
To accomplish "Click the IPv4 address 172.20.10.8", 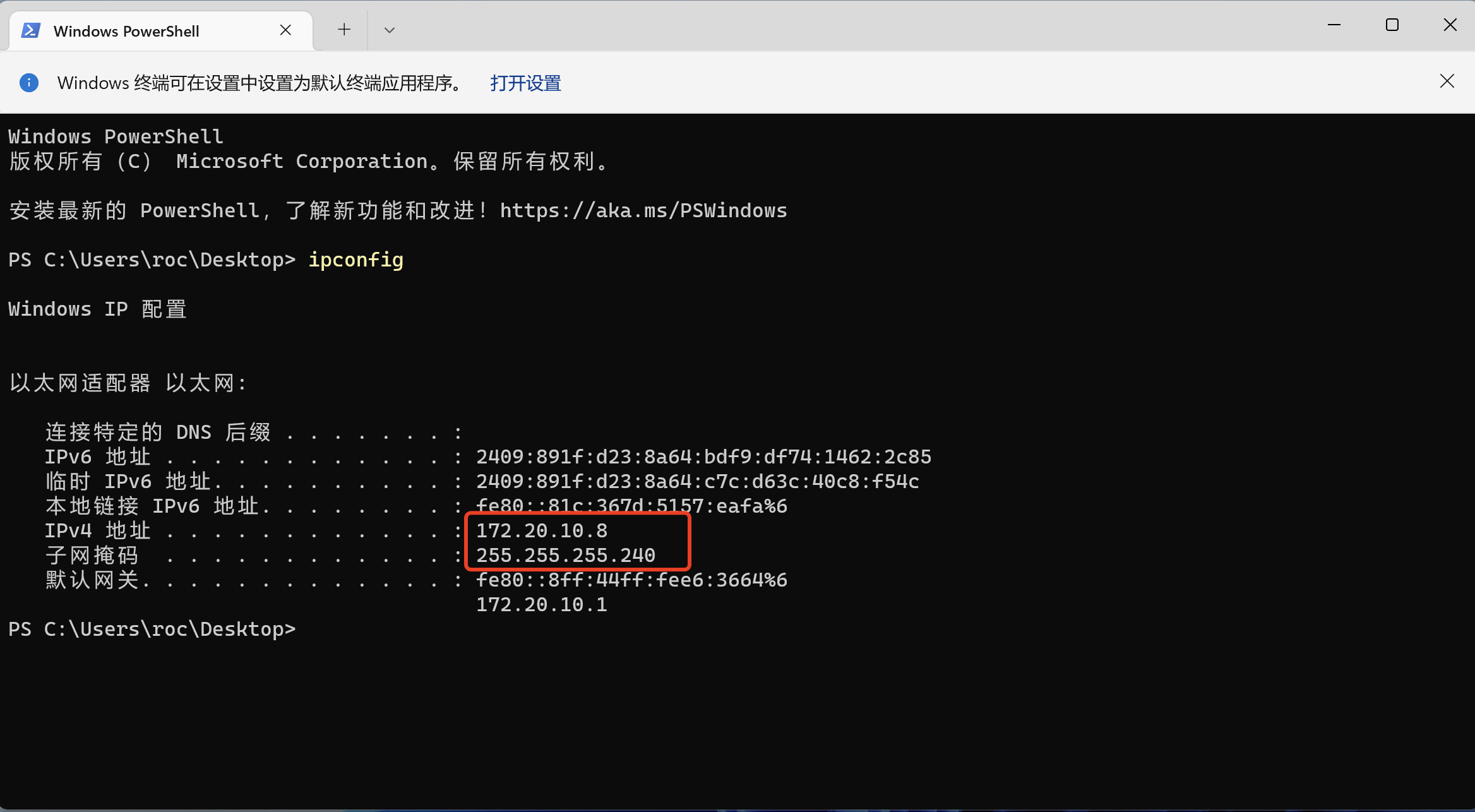I will [542, 530].
